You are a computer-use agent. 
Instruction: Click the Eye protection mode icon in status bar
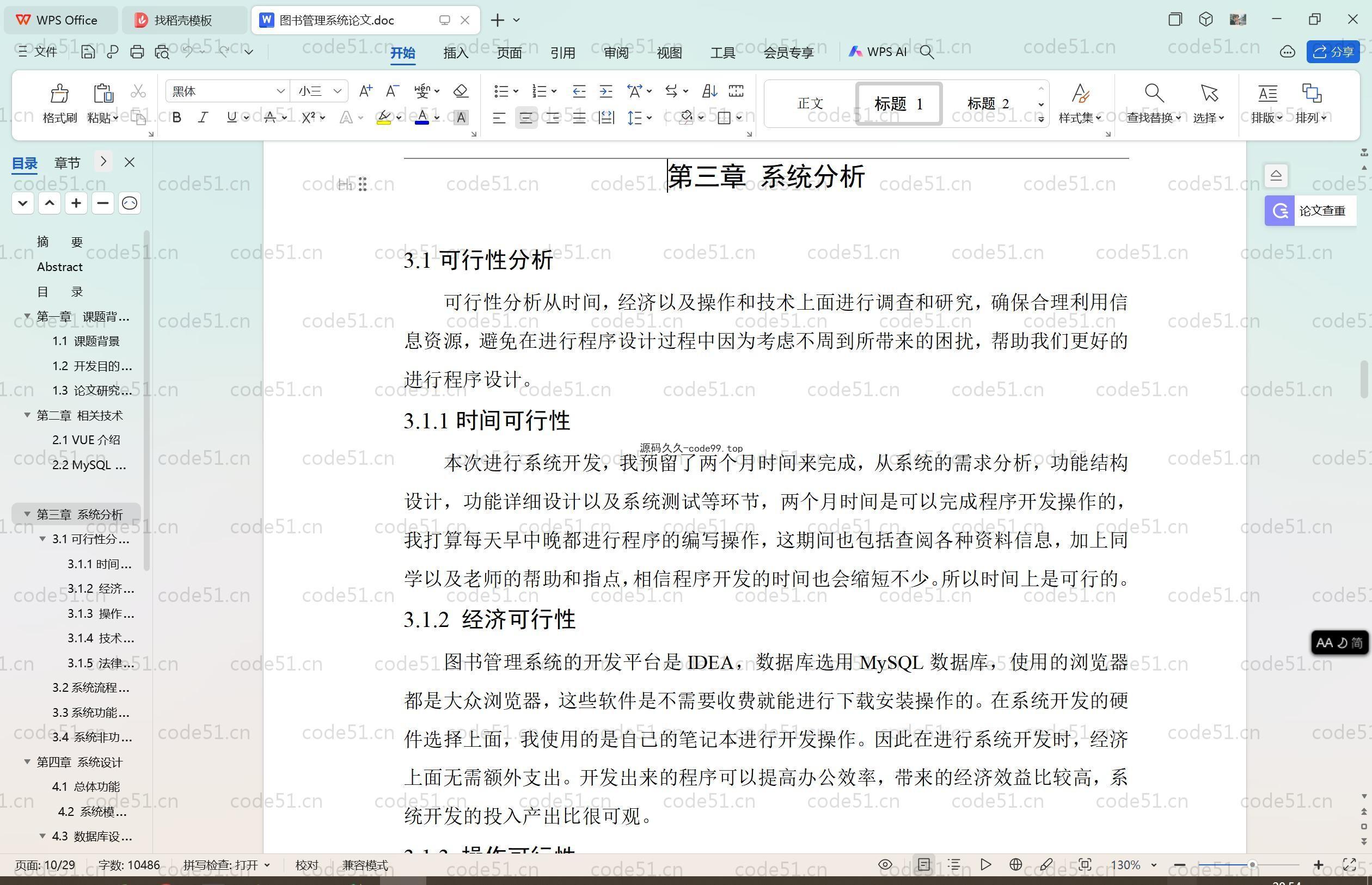tap(885, 864)
